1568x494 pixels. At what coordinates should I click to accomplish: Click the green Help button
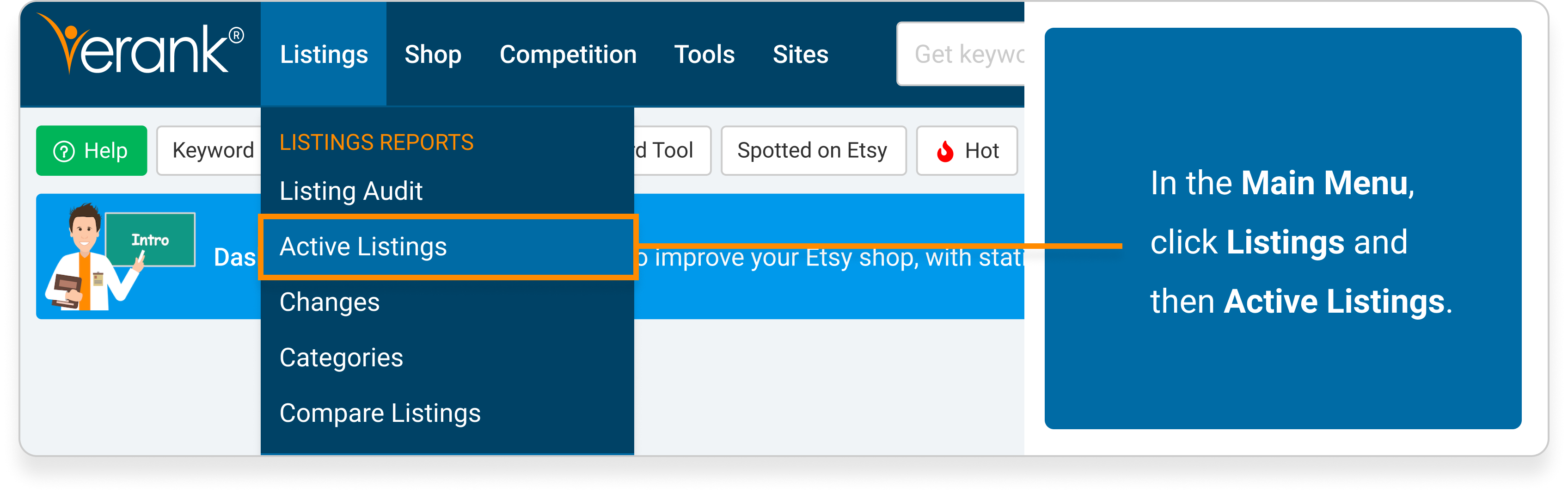click(92, 150)
